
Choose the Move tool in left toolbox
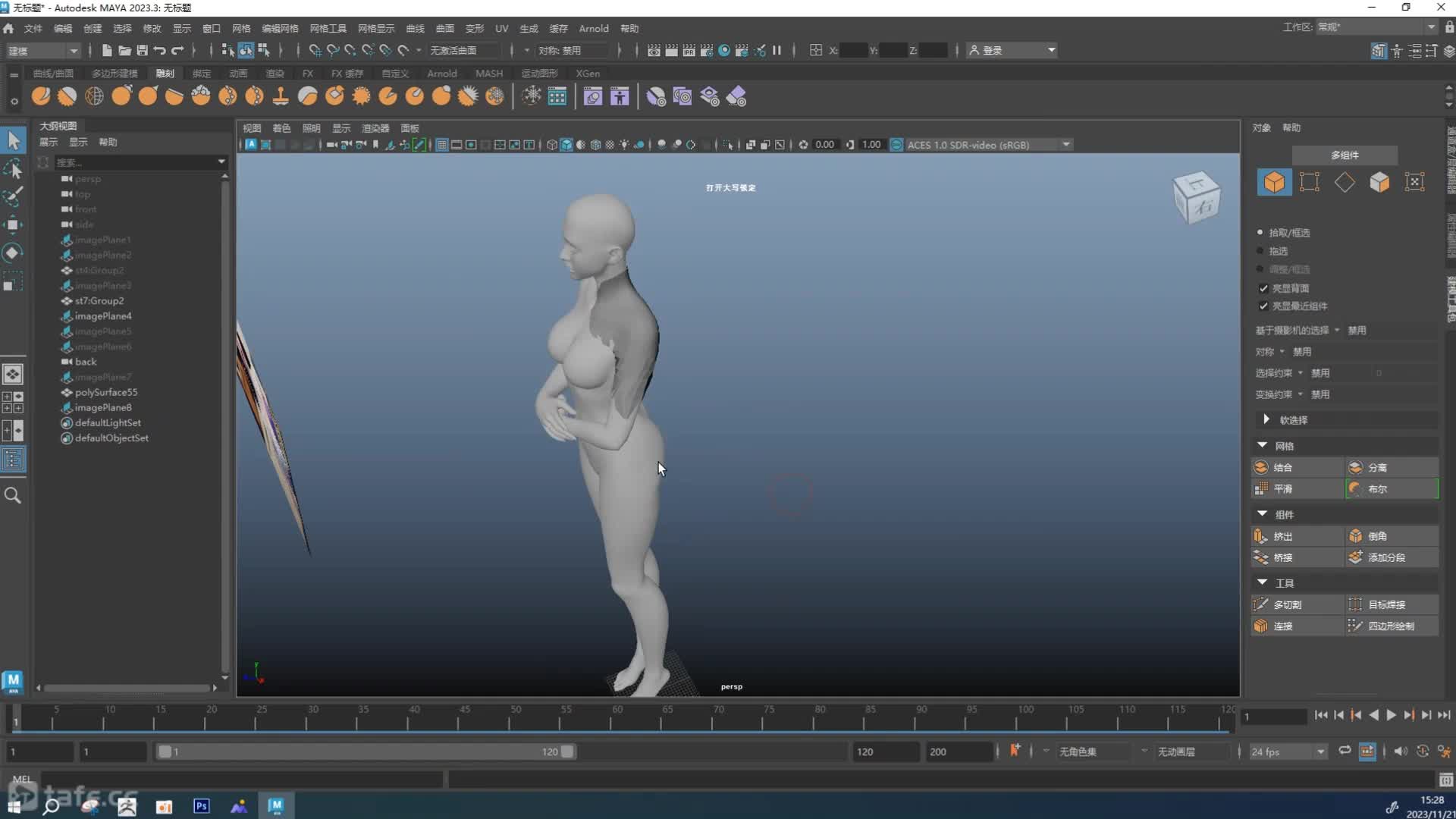[13, 224]
